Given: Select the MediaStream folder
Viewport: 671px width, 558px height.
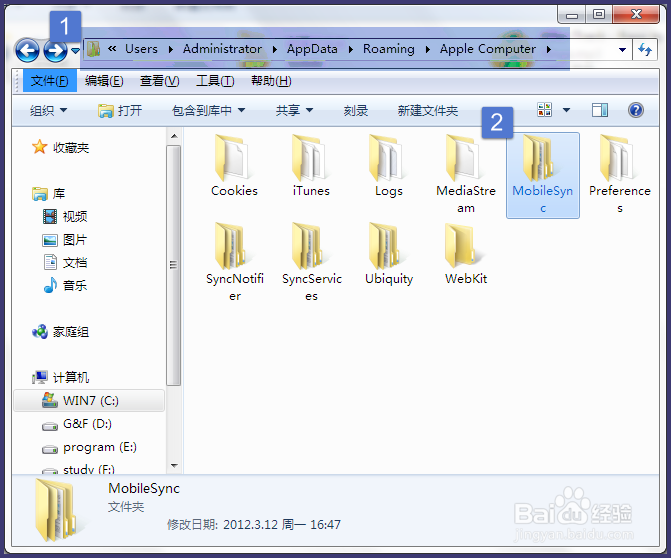Looking at the screenshot, I should [466, 175].
